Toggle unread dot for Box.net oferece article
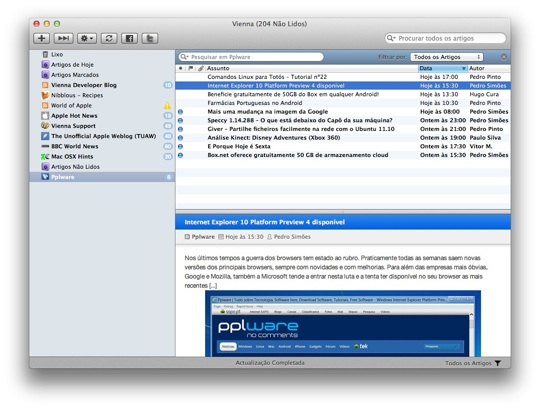 click(x=180, y=155)
